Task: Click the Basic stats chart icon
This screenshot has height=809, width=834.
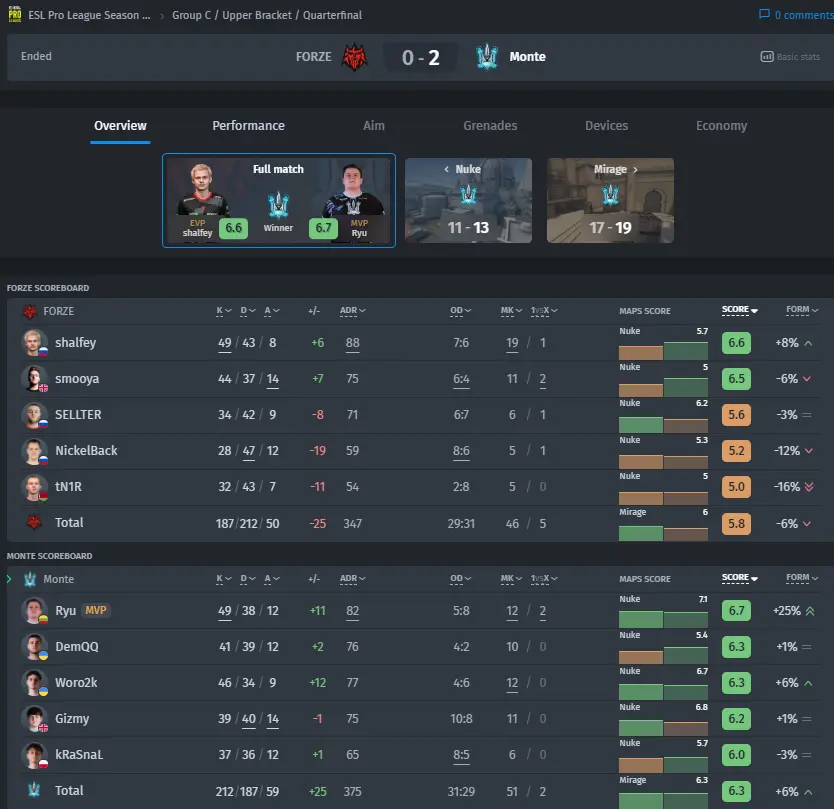Action: point(766,56)
